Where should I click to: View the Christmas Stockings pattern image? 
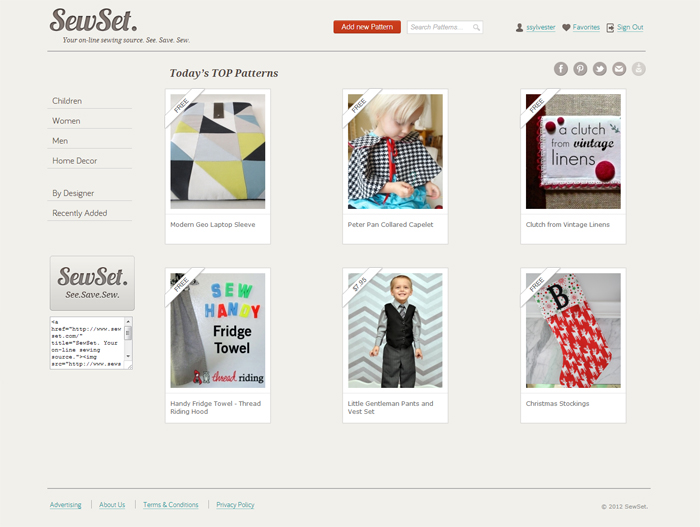573,330
